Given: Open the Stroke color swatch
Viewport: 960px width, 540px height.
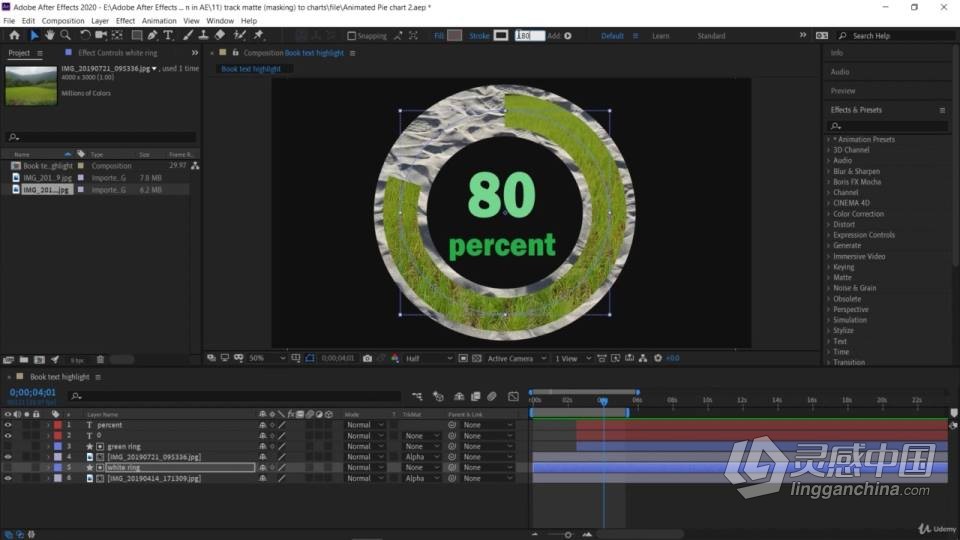Looking at the screenshot, I should tap(501, 36).
